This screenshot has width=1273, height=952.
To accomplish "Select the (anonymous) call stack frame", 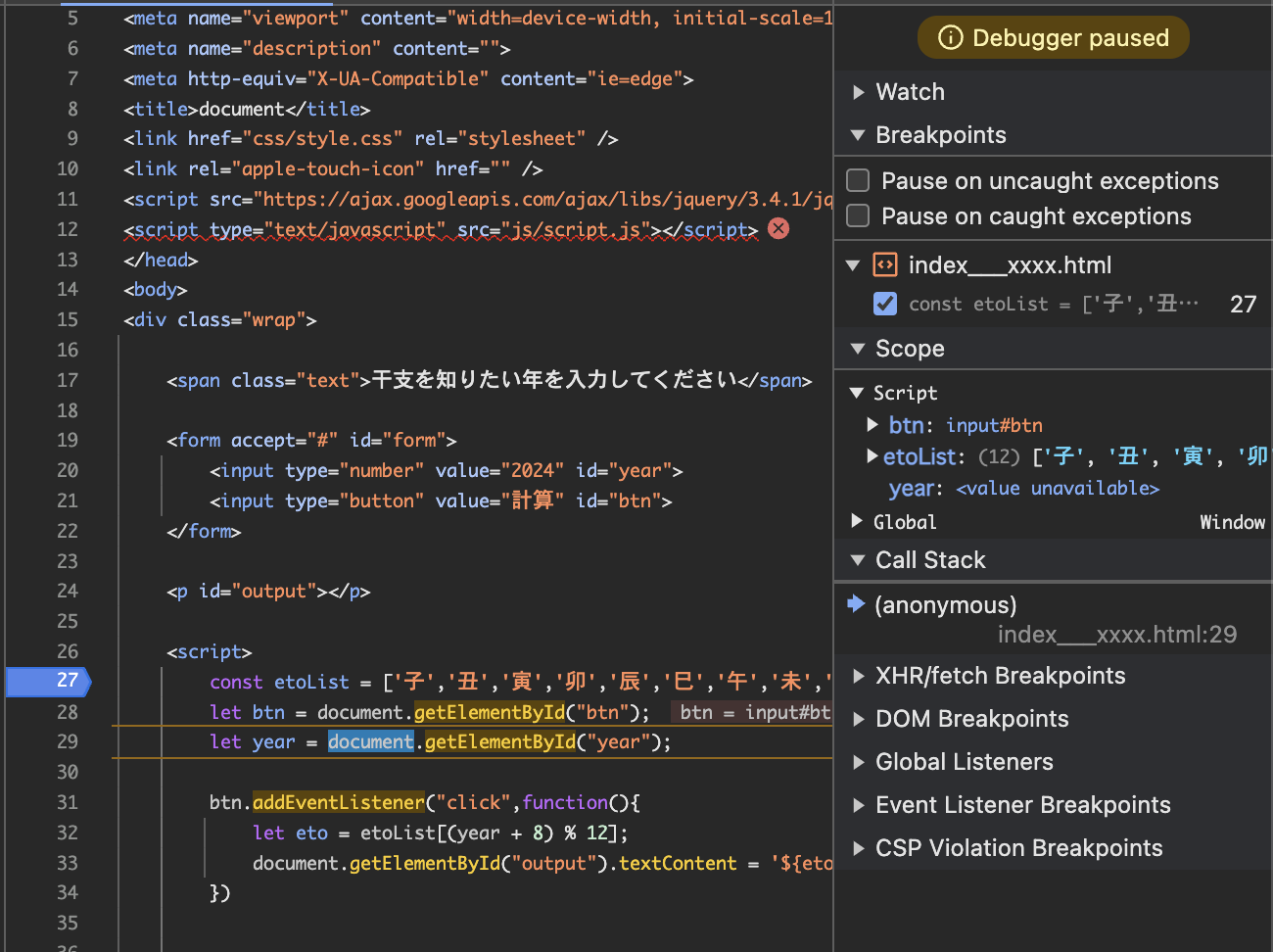I will [x=946, y=605].
